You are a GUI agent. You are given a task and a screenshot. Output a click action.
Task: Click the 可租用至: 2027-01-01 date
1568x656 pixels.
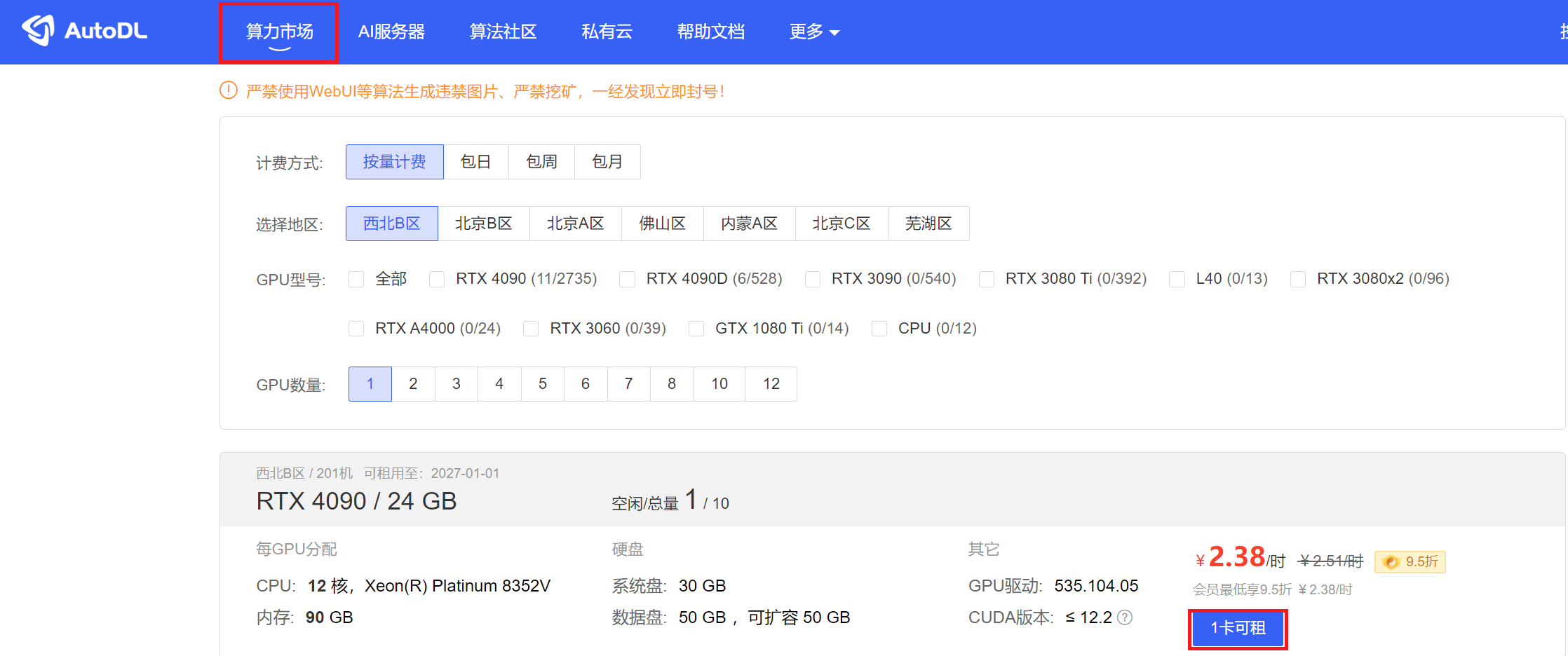click(x=431, y=473)
